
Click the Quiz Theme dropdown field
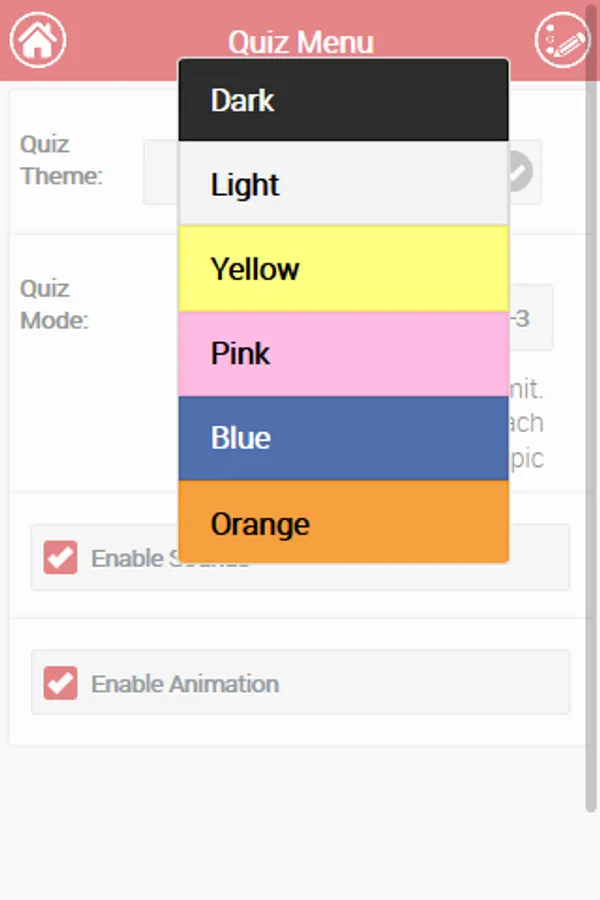pyautogui.click(x=160, y=174)
